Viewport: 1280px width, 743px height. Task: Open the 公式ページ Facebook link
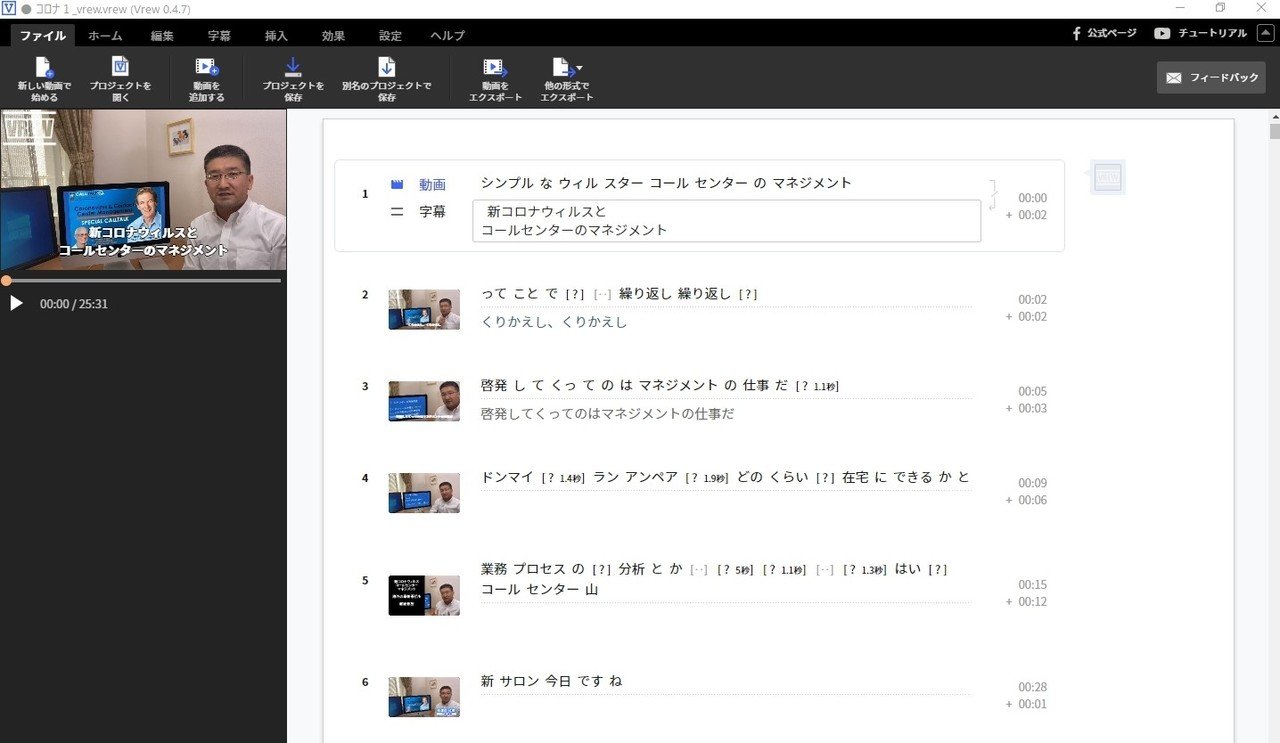1103,32
